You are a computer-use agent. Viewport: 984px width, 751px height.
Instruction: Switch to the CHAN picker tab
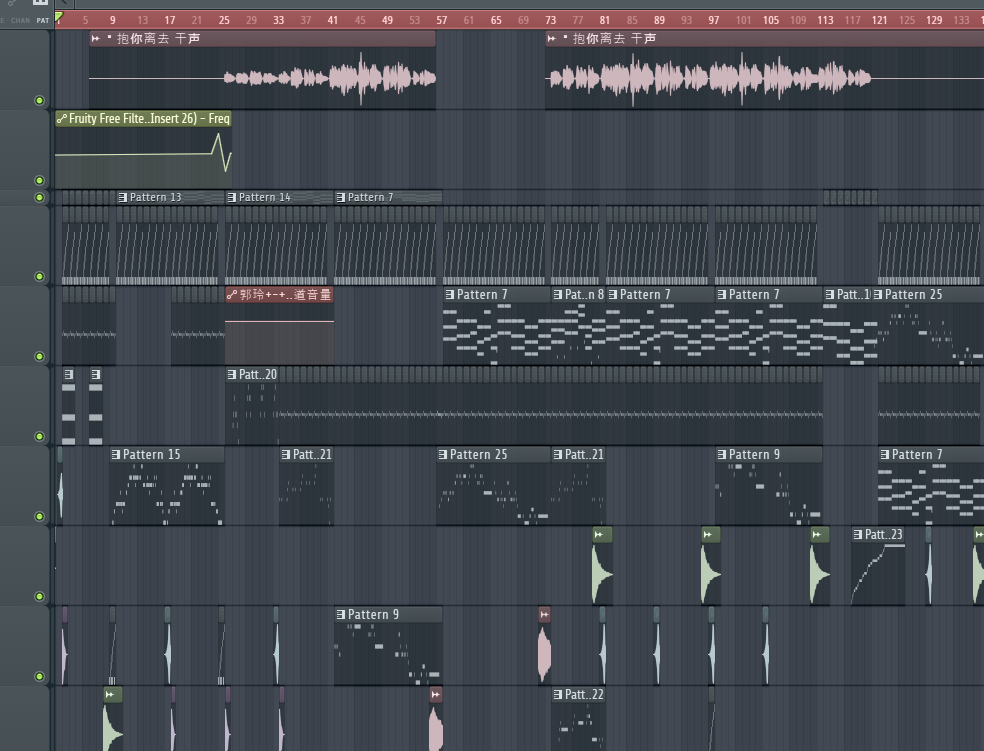click(x=21, y=20)
